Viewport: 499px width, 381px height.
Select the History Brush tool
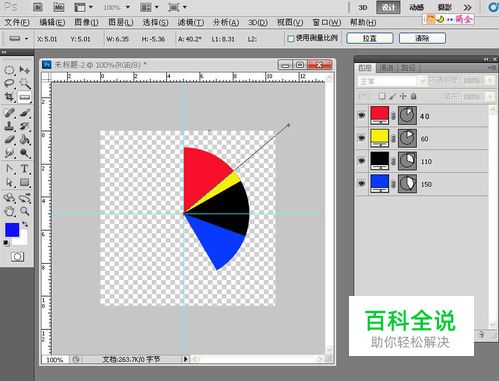point(24,126)
